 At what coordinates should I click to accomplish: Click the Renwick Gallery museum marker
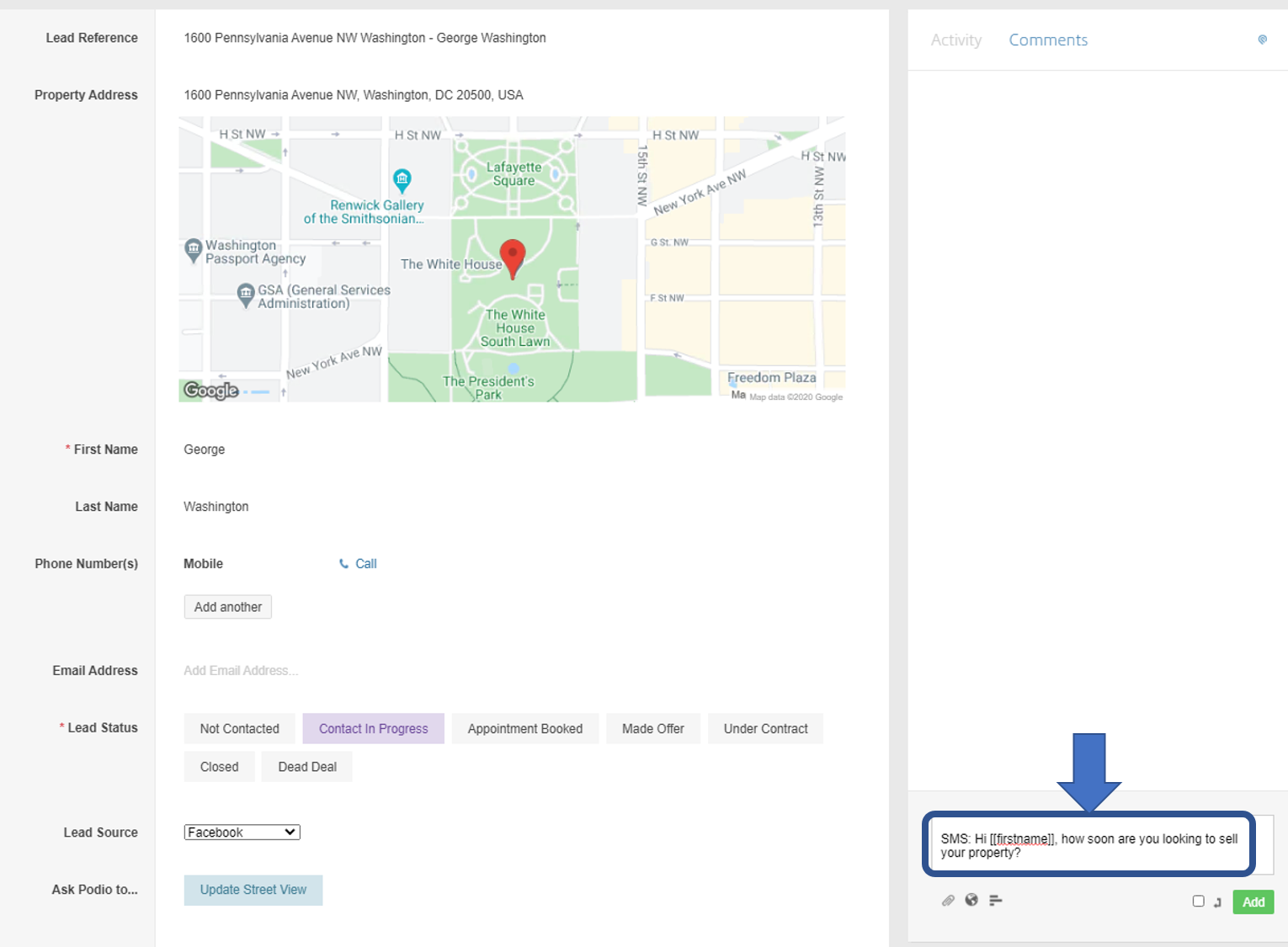(x=402, y=179)
